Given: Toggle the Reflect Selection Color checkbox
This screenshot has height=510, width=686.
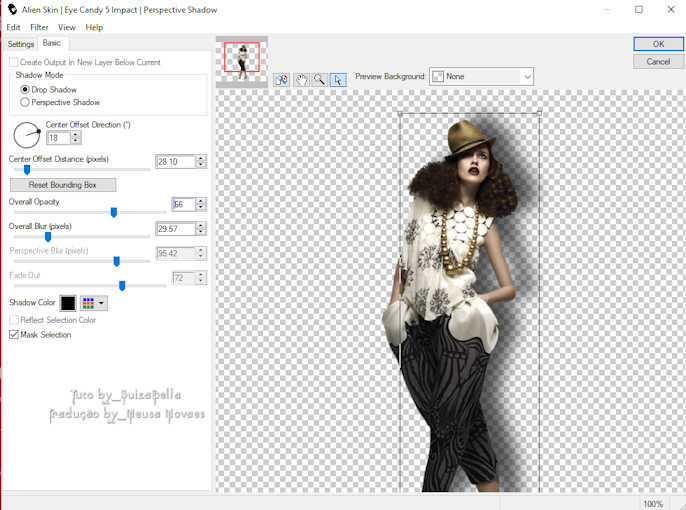Looking at the screenshot, I should tap(14, 320).
